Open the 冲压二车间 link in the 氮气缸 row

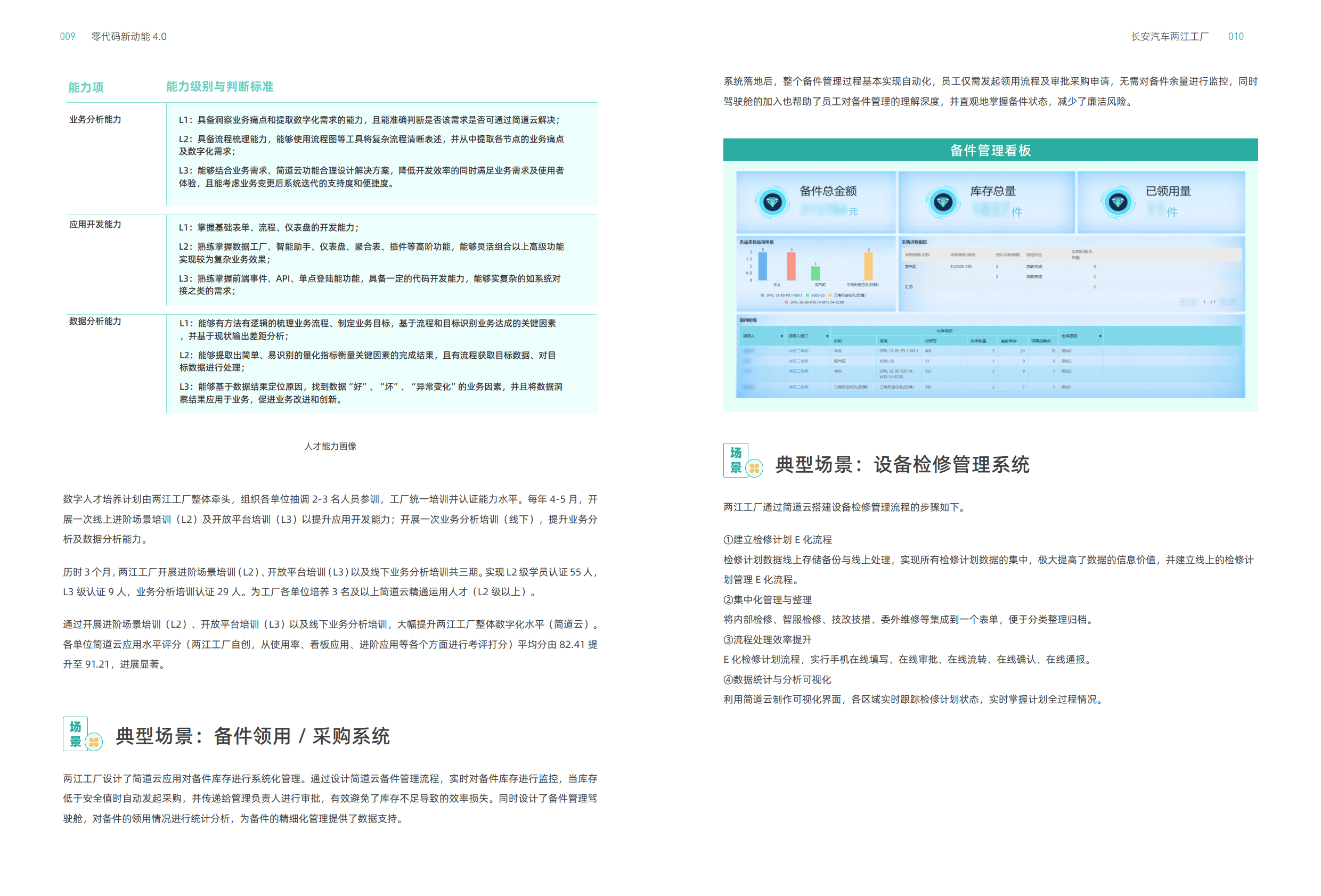pyautogui.click(x=799, y=360)
